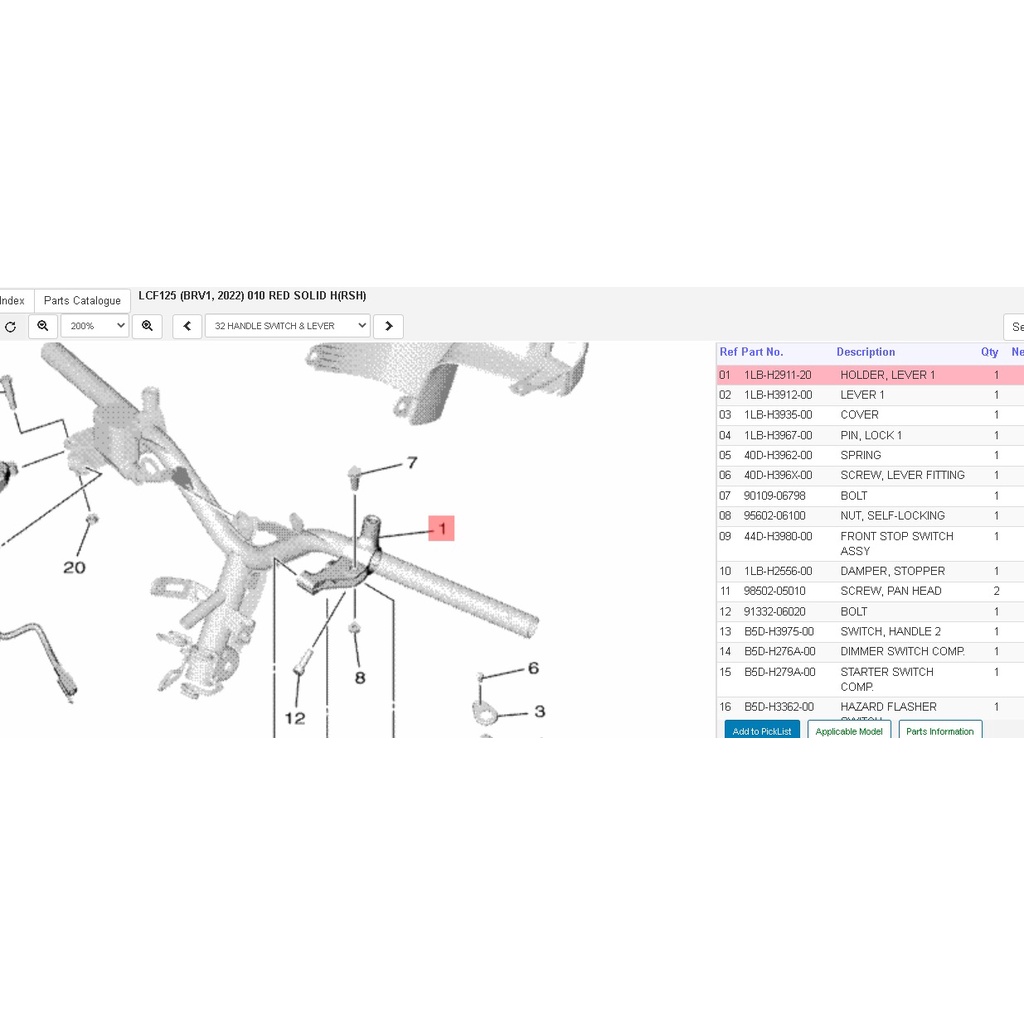Go to the next diagram section
This screenshot has height=1024, width=1024.
389,326
